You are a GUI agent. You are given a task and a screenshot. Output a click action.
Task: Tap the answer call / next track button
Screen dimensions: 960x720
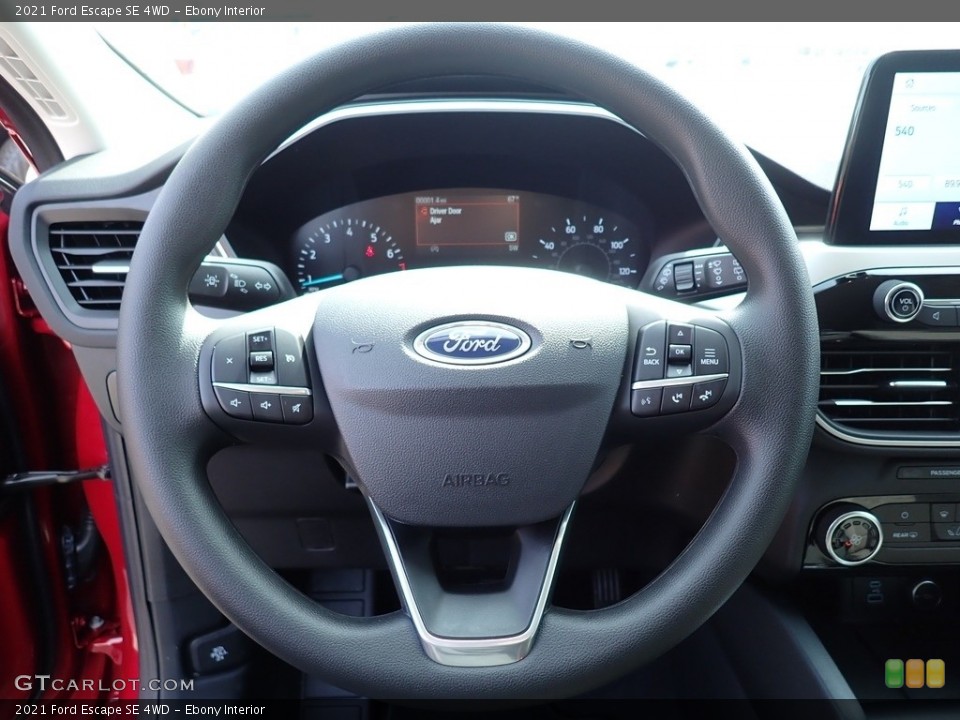[x=677, y=399]
